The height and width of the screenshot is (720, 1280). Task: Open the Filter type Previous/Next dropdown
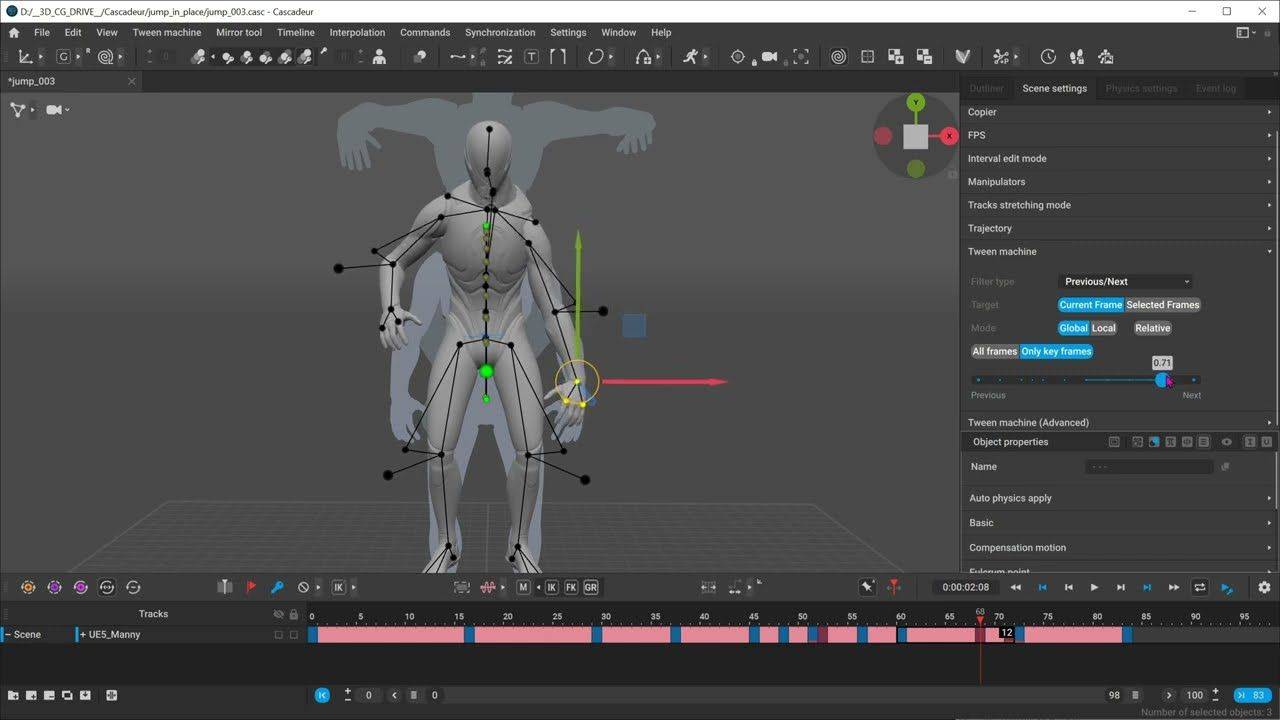pos(1125,282)
